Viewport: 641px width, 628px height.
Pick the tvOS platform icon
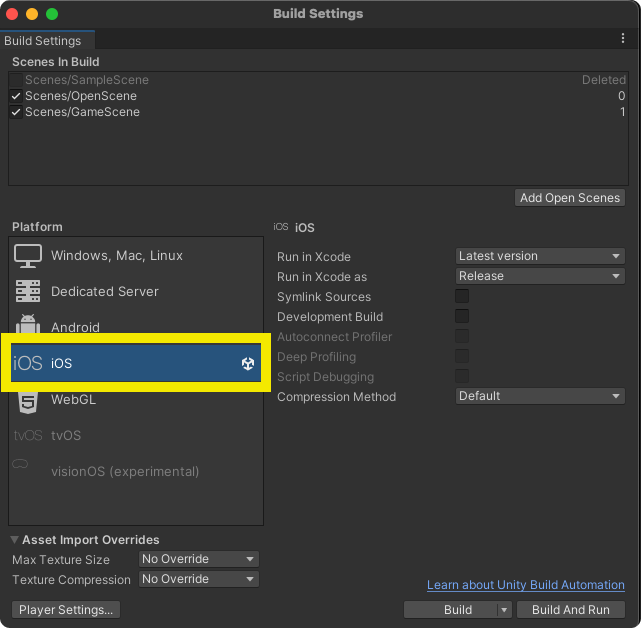(x=28, y=436)
